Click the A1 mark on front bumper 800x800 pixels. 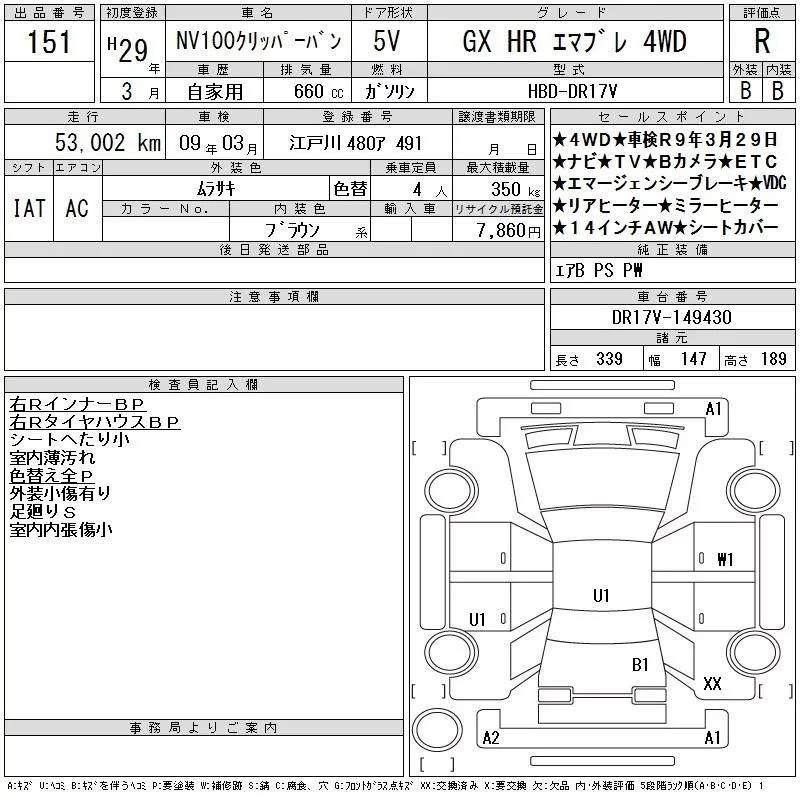click(x=713, y=409)
